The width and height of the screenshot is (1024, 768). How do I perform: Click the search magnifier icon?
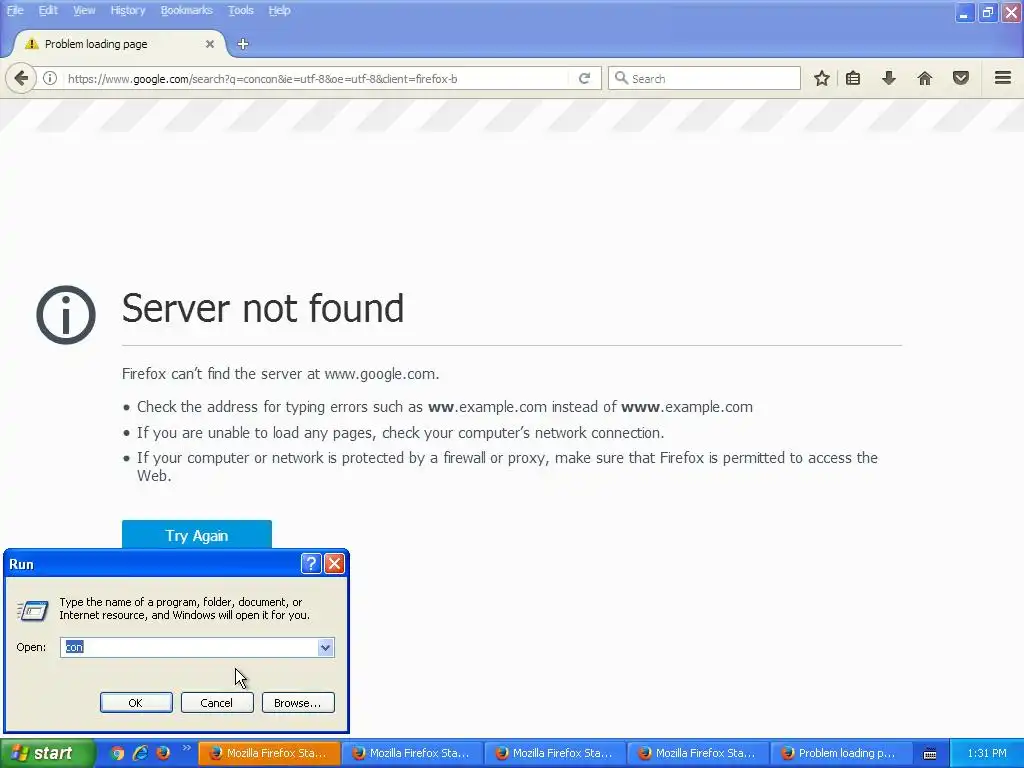tap(621, 78)
